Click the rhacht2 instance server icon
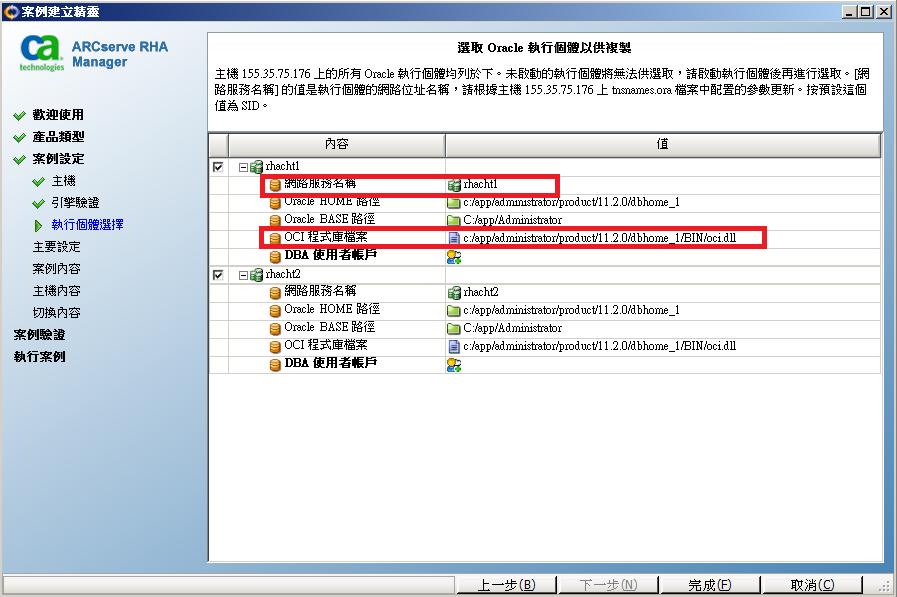The width and height of the screenshot is (897, 597). point(256,275)
